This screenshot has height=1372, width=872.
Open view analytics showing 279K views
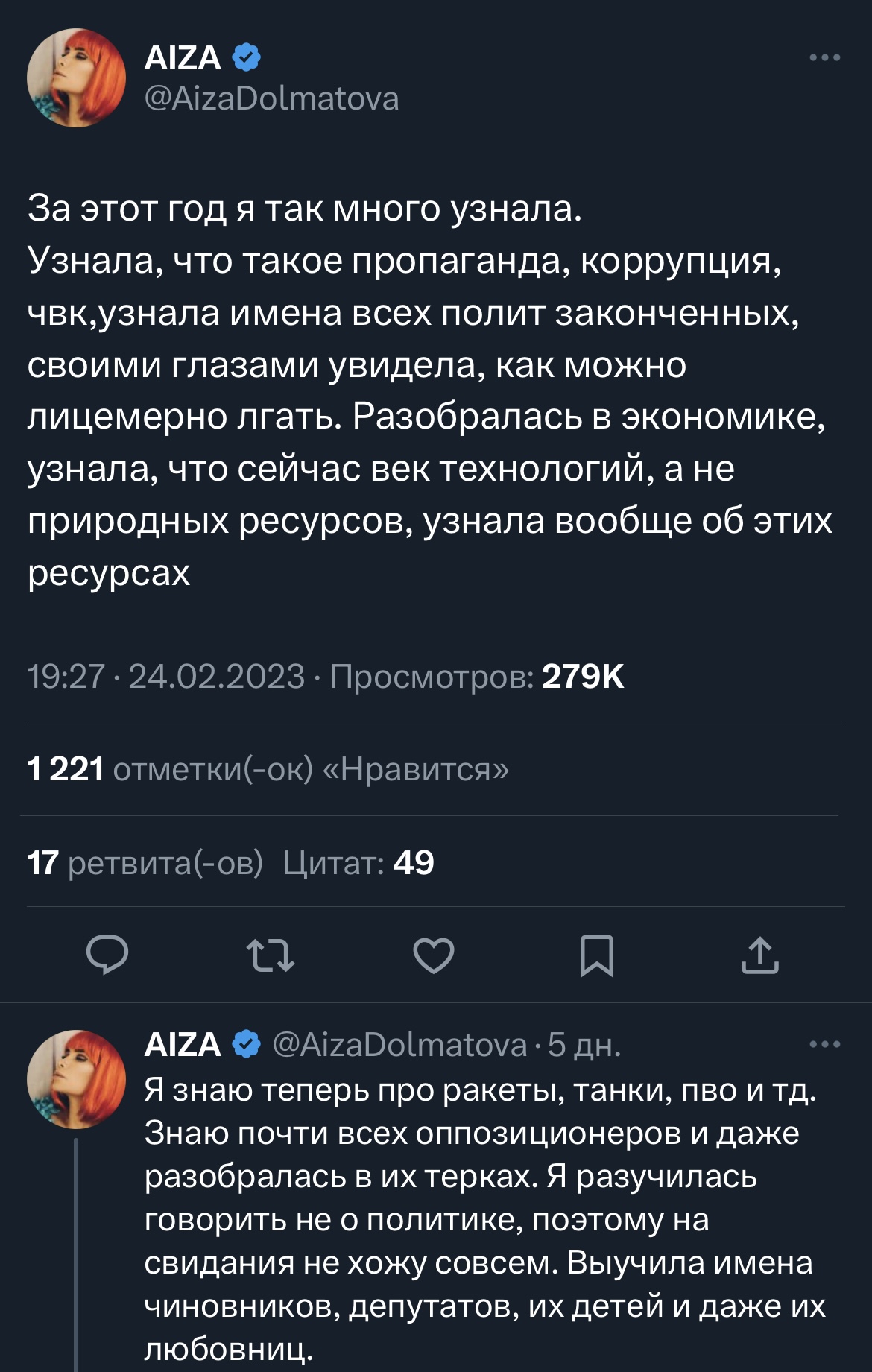point(477,677)
